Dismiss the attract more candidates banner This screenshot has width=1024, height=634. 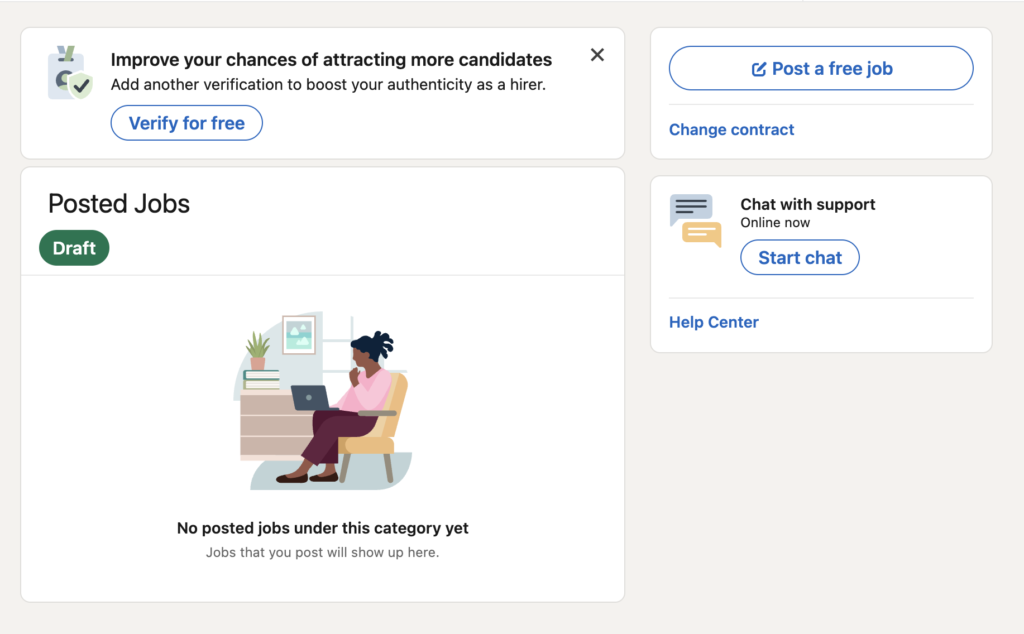coord(597,55)
